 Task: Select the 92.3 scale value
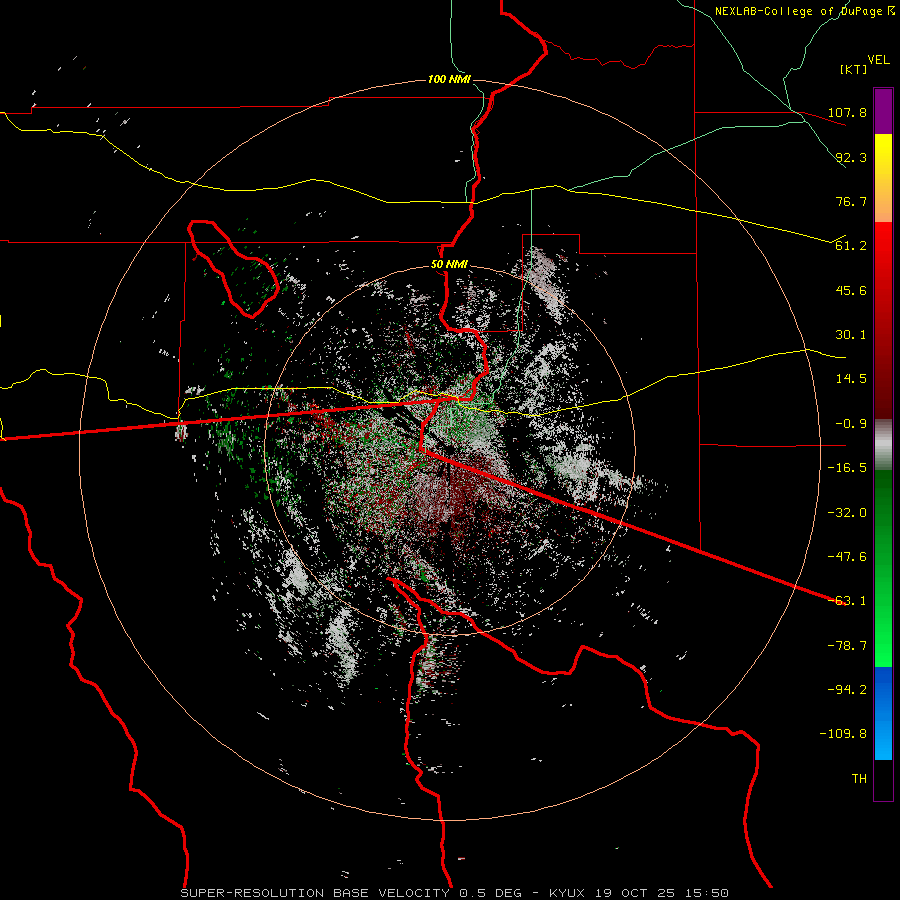pyautogui.click(x=851, y=157)
